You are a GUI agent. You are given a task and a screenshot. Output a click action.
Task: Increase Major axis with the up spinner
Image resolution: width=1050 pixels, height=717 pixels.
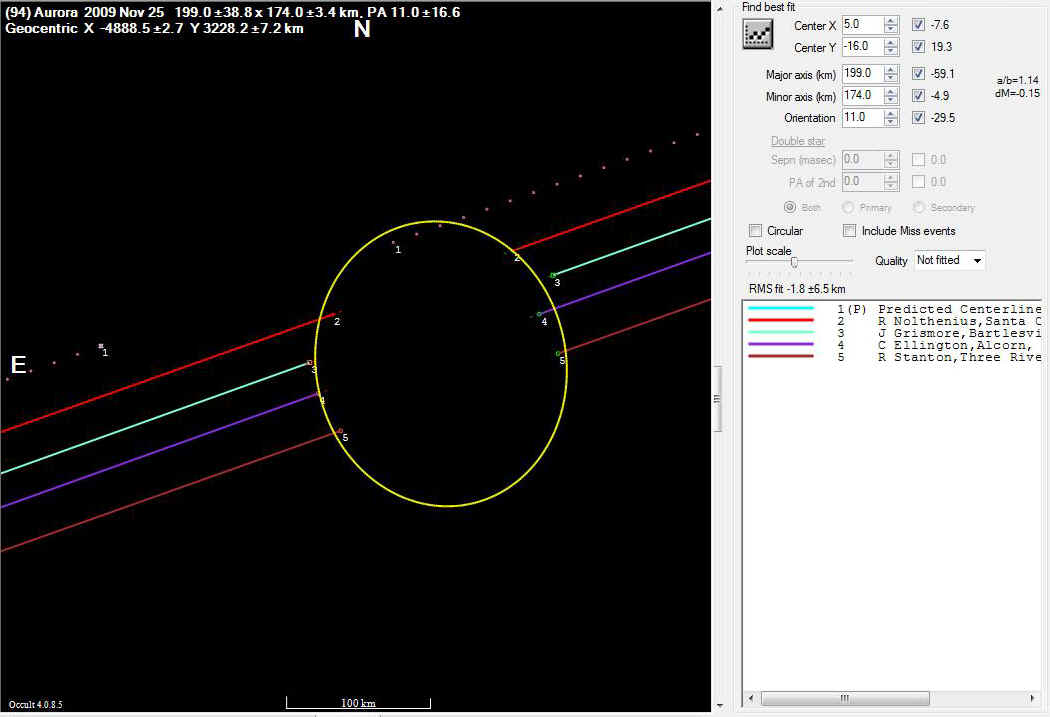pos(891,70)
